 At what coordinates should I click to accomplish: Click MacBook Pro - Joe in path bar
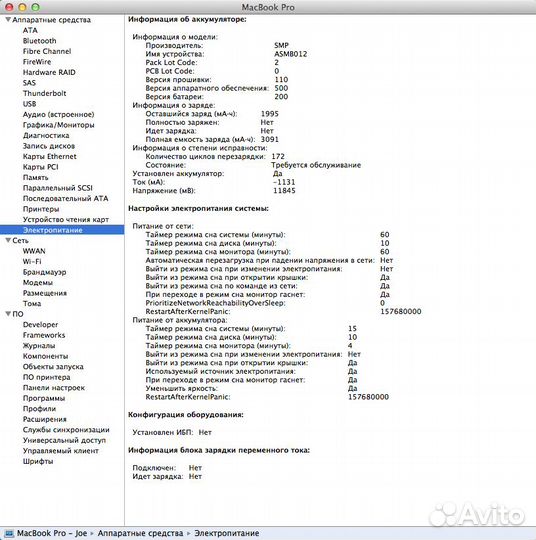click(52, 533)
